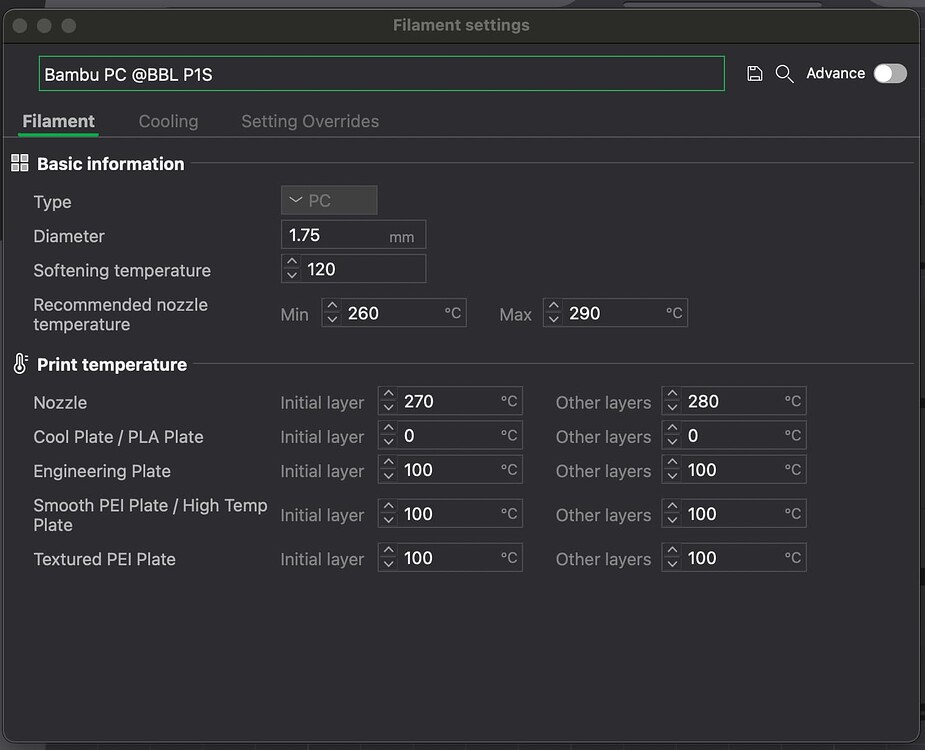Click the Softening temperature stepper arrows
Viewport: 925px width, 750px height.
tap(292, 268)
